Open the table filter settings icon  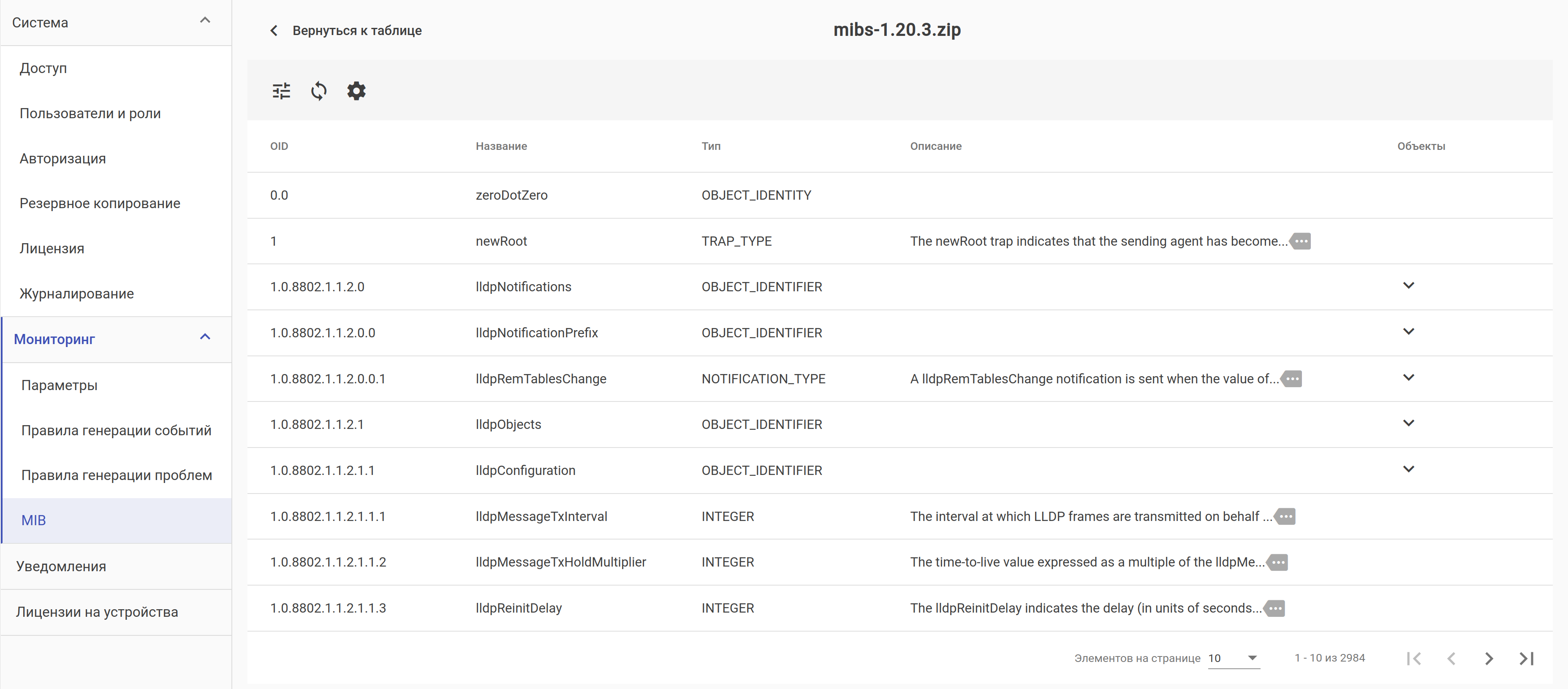coord(281,91)
